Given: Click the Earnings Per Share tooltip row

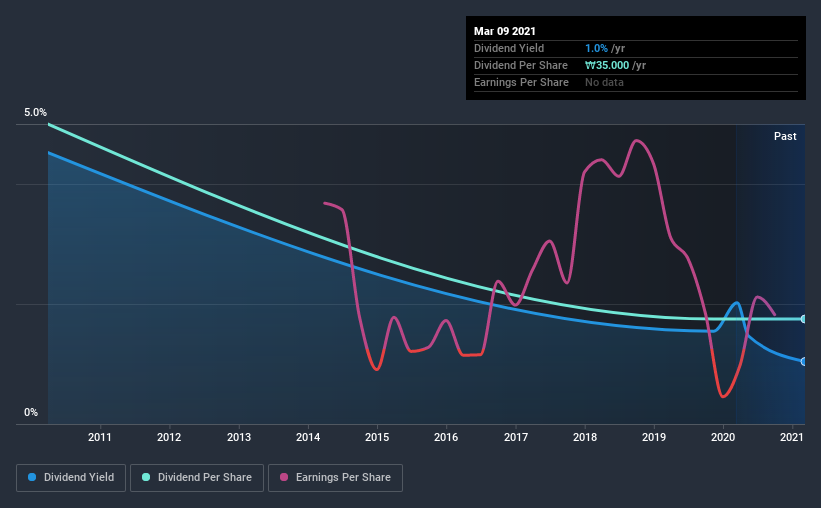Looking at the screenshot, I should pos(636,82).
